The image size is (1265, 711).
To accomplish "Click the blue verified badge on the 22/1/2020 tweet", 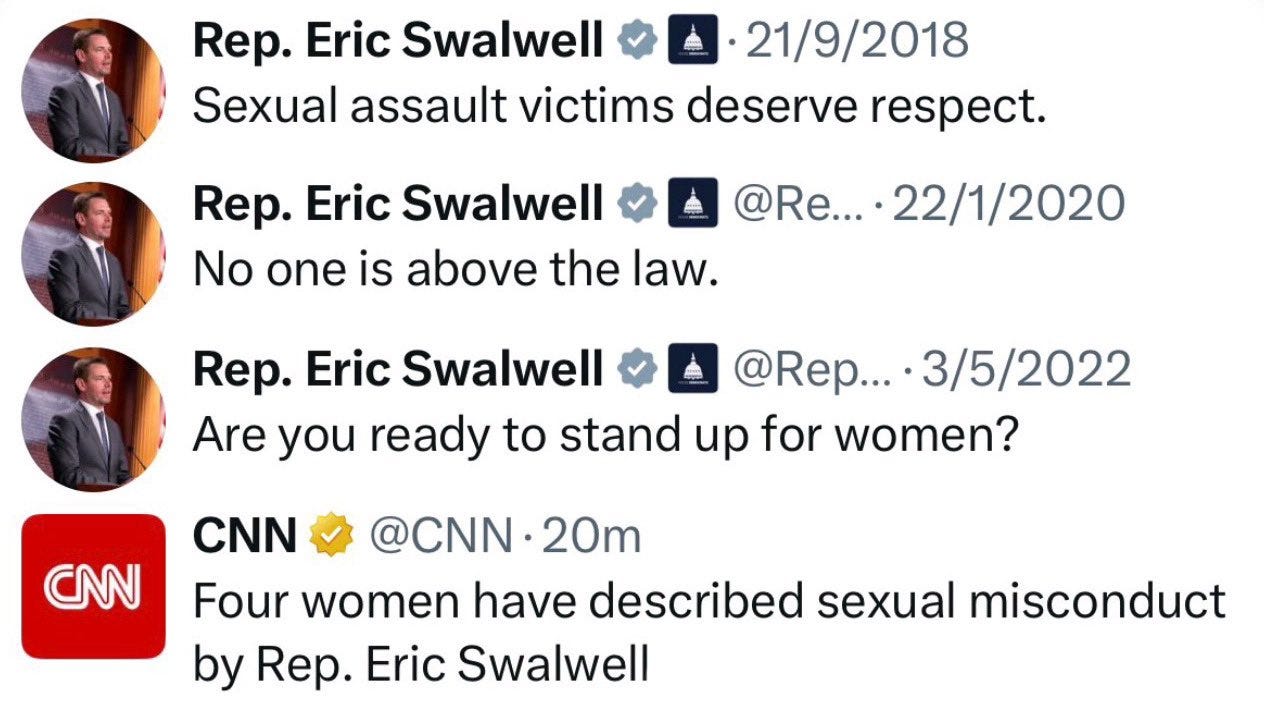I will (x=636, y=205).
